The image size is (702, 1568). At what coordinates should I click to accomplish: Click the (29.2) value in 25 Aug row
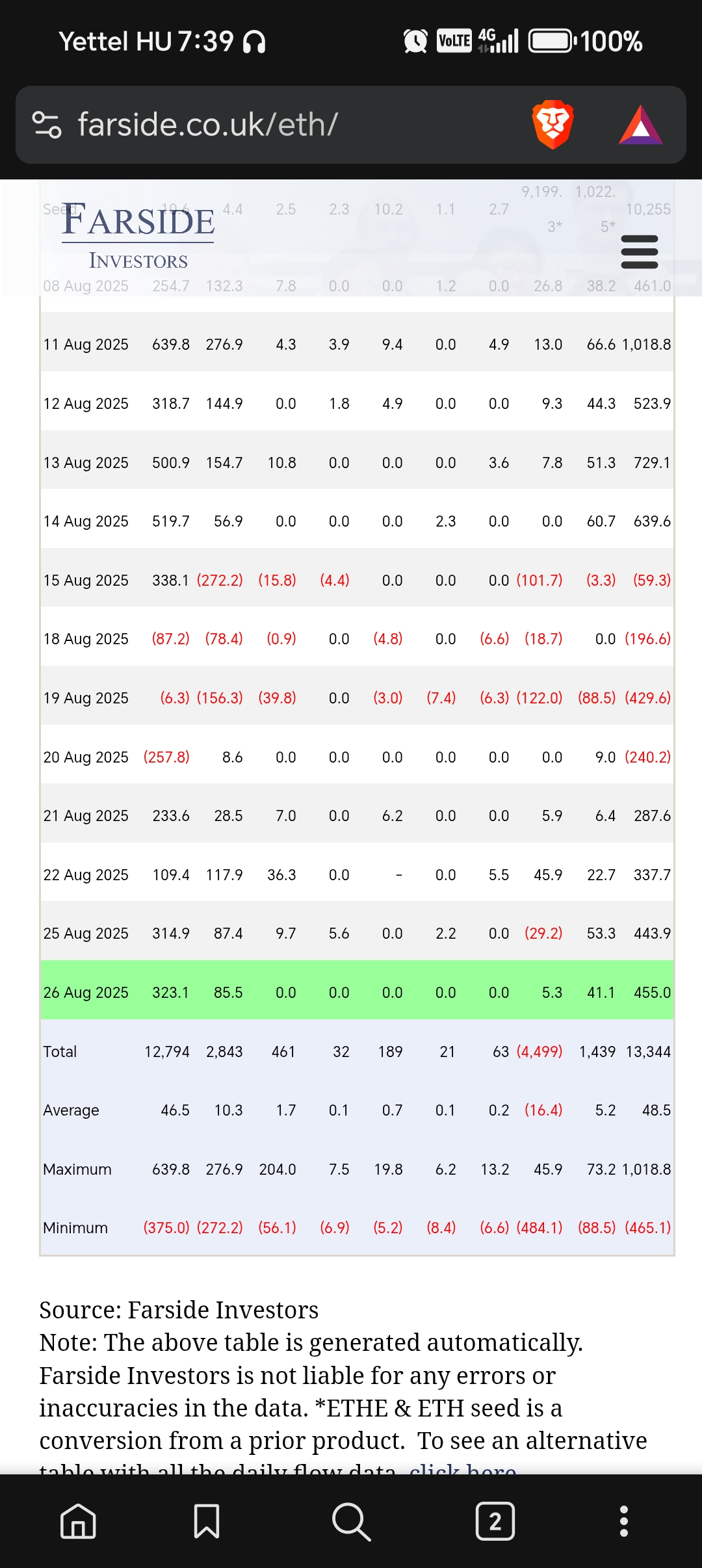pyautogui.click(x=543, y=934)
